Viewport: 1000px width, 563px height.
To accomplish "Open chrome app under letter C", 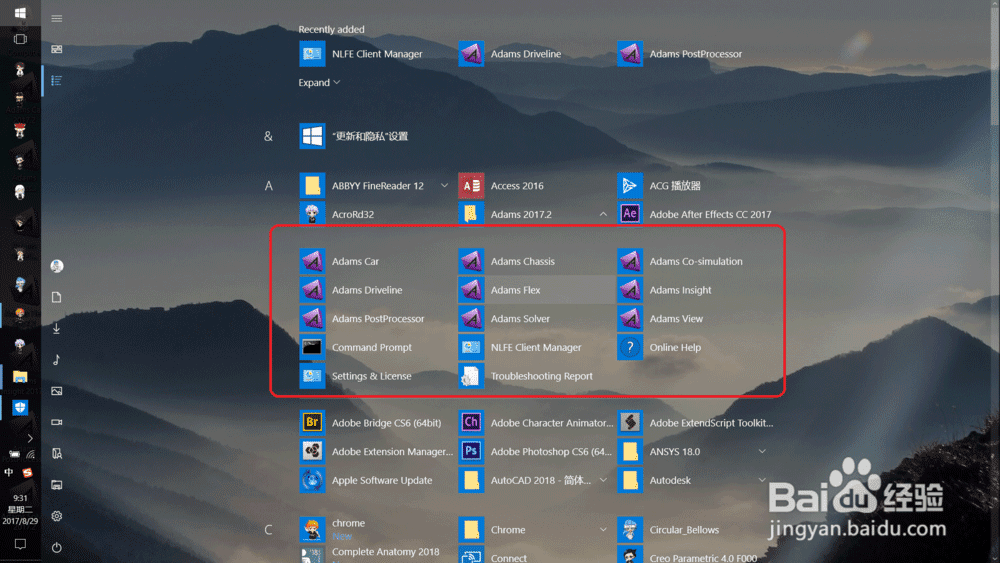I will (376, 529).
